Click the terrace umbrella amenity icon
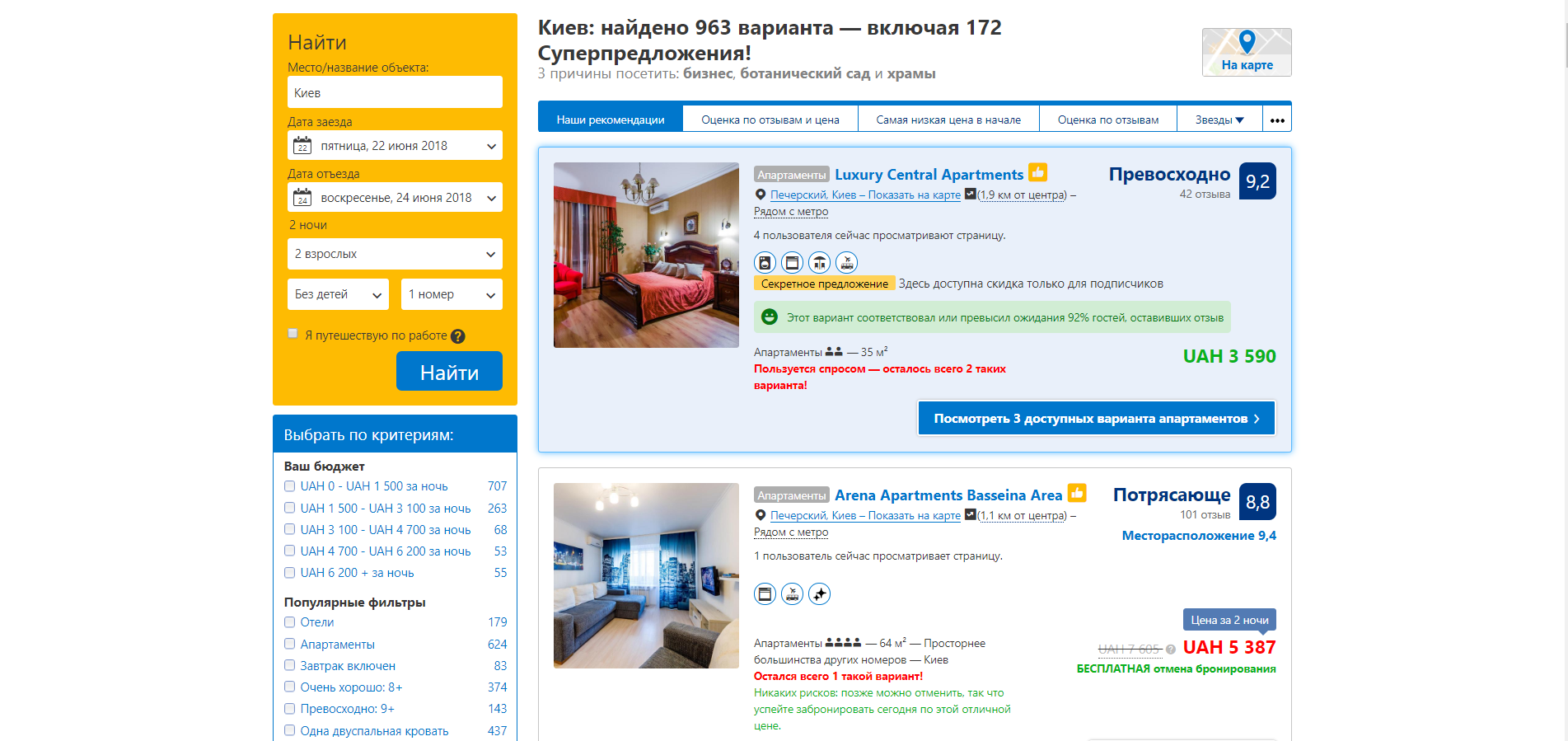Viewport: 1568px width, 741px height. pyautogui.click(x=819, y=263)
